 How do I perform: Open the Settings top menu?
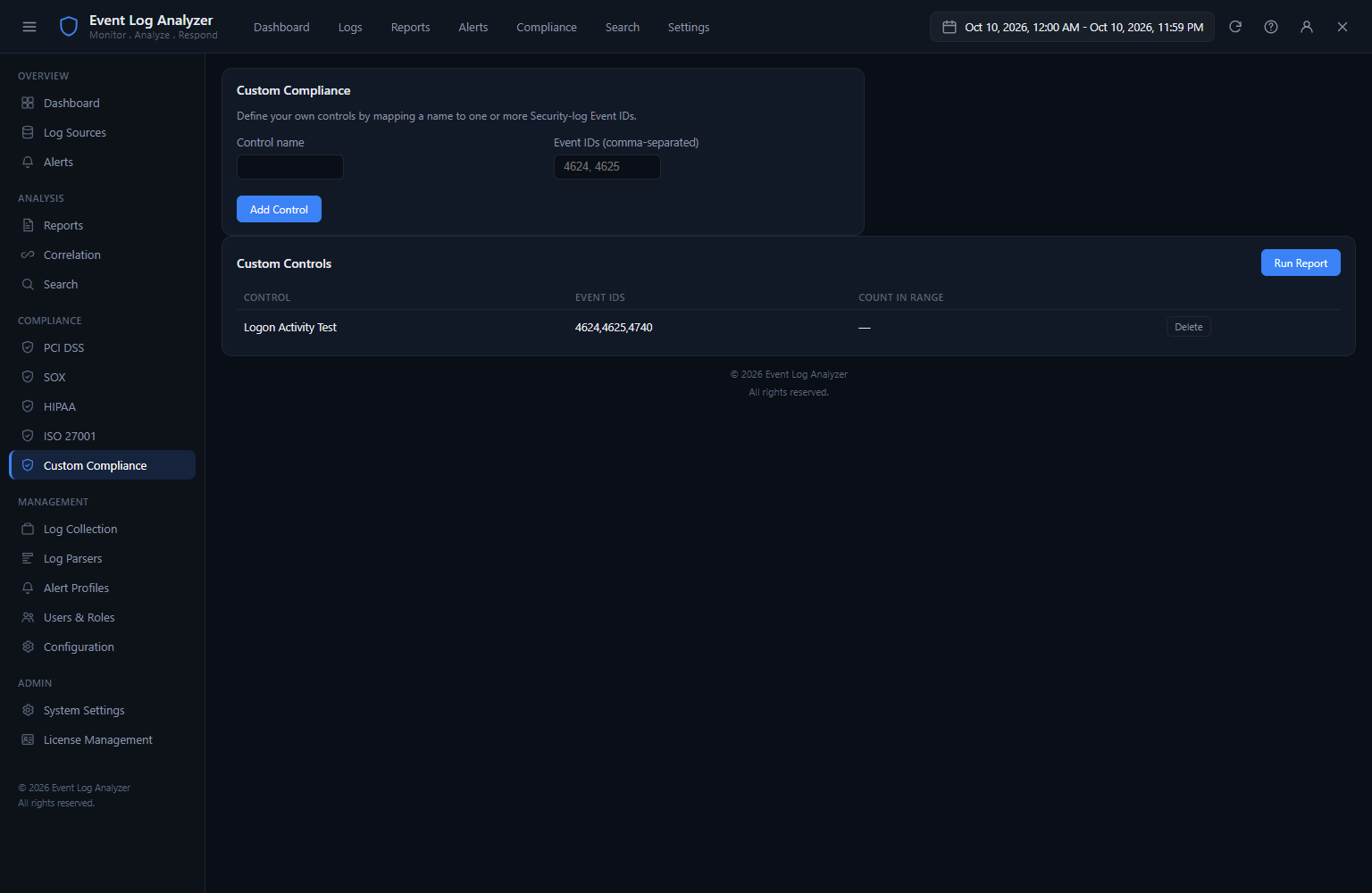689,27
